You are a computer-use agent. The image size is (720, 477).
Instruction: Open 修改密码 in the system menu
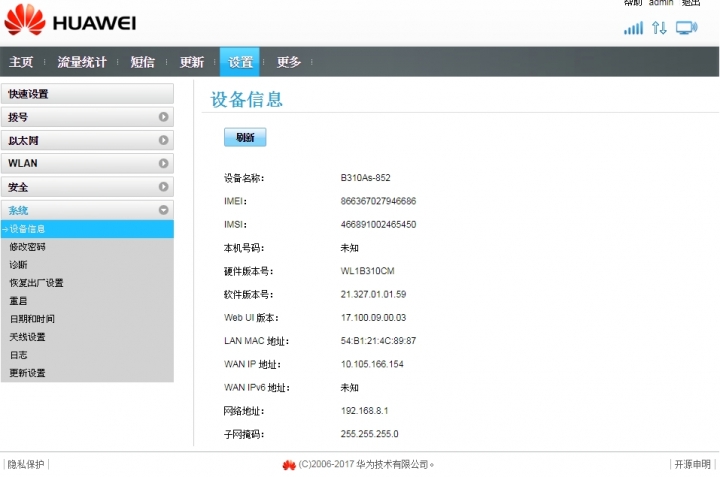click(x=28, y=247)
